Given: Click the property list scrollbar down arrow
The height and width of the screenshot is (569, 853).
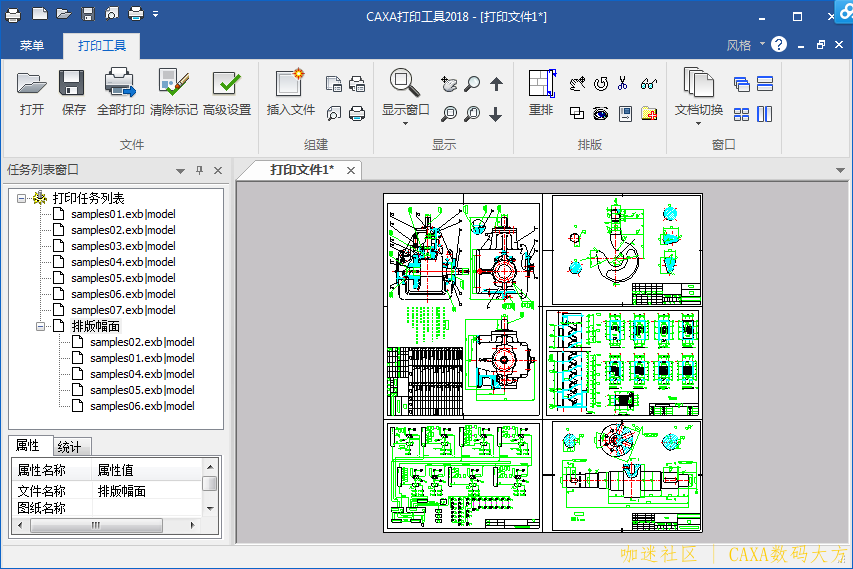Looking at the screenshot, I should pos(209,508).
